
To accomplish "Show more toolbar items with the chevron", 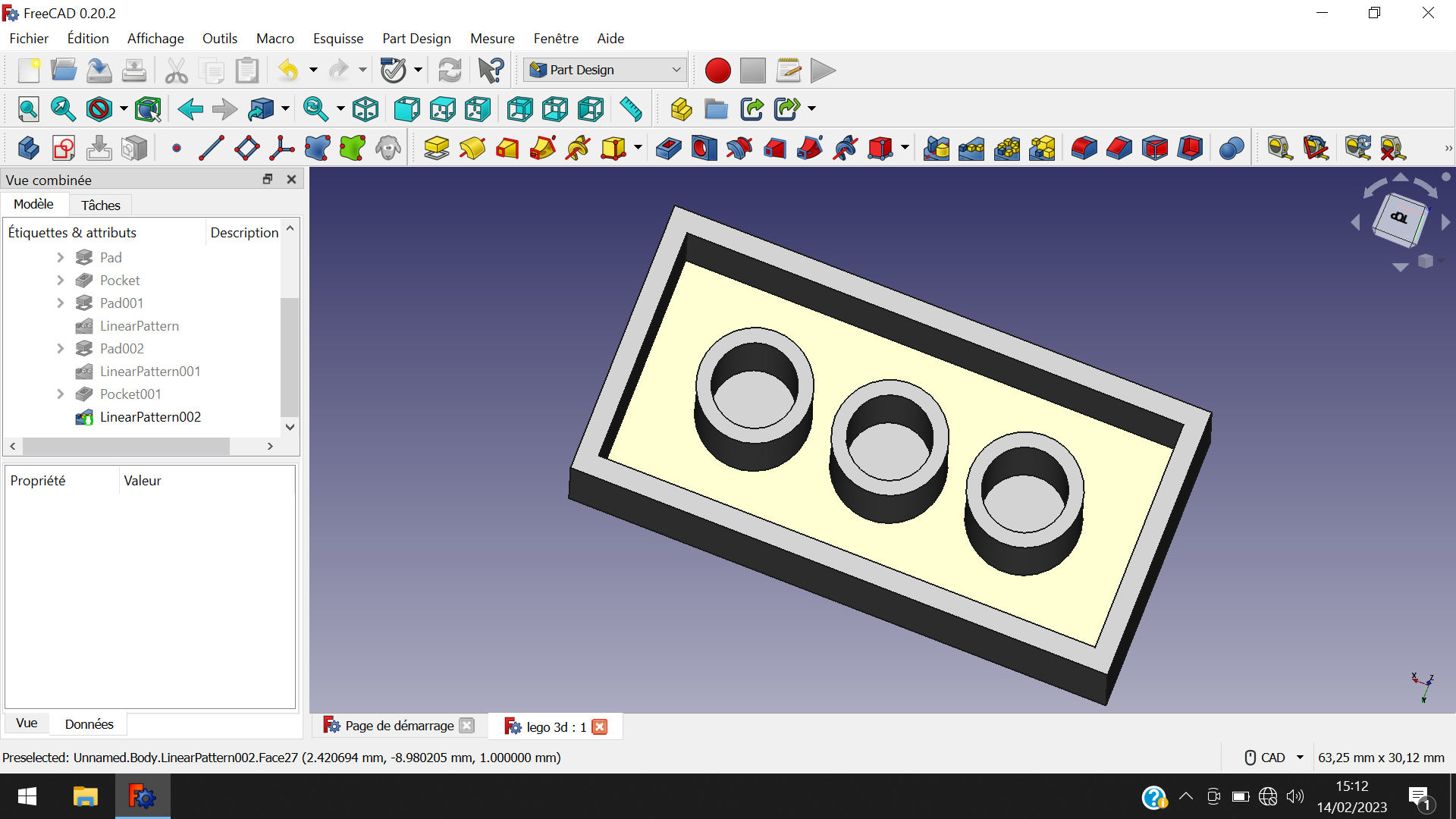I will tap(1448, 148).
